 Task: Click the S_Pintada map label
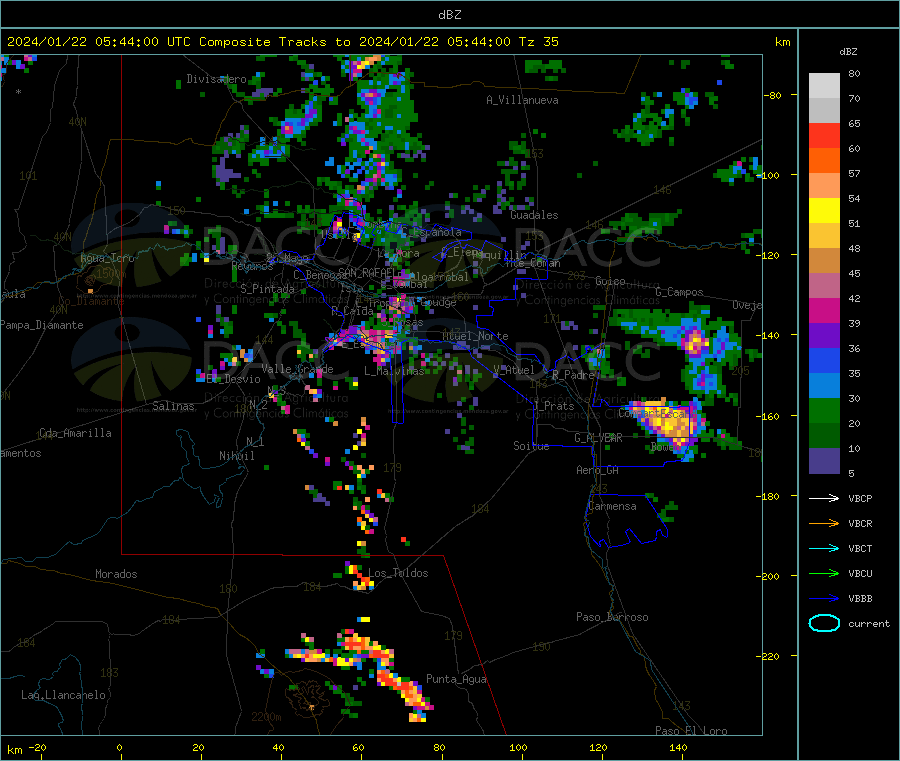coord(267,289)
